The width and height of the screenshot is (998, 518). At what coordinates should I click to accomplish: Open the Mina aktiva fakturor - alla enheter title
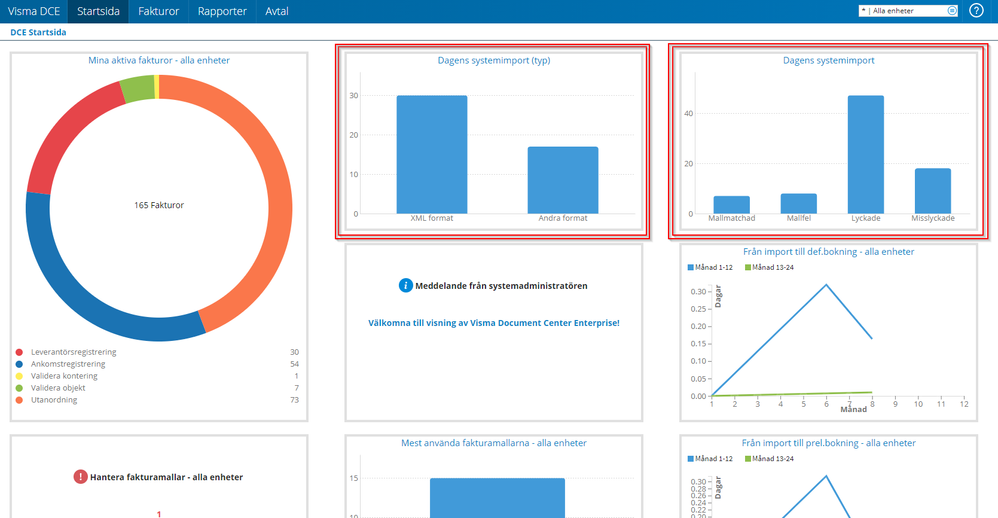coord(159,60)
